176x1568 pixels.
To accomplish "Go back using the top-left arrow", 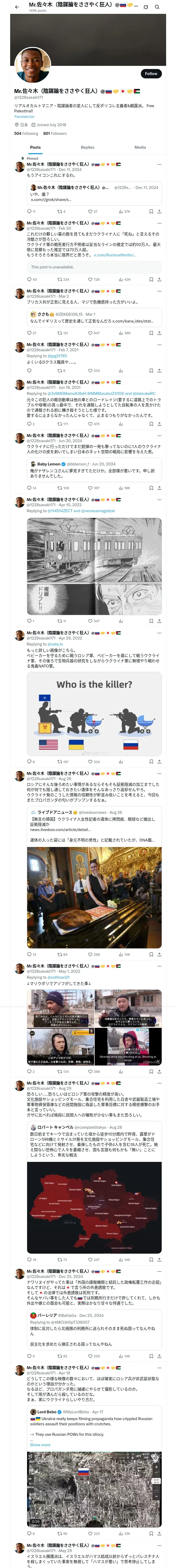I will [17, 7].
